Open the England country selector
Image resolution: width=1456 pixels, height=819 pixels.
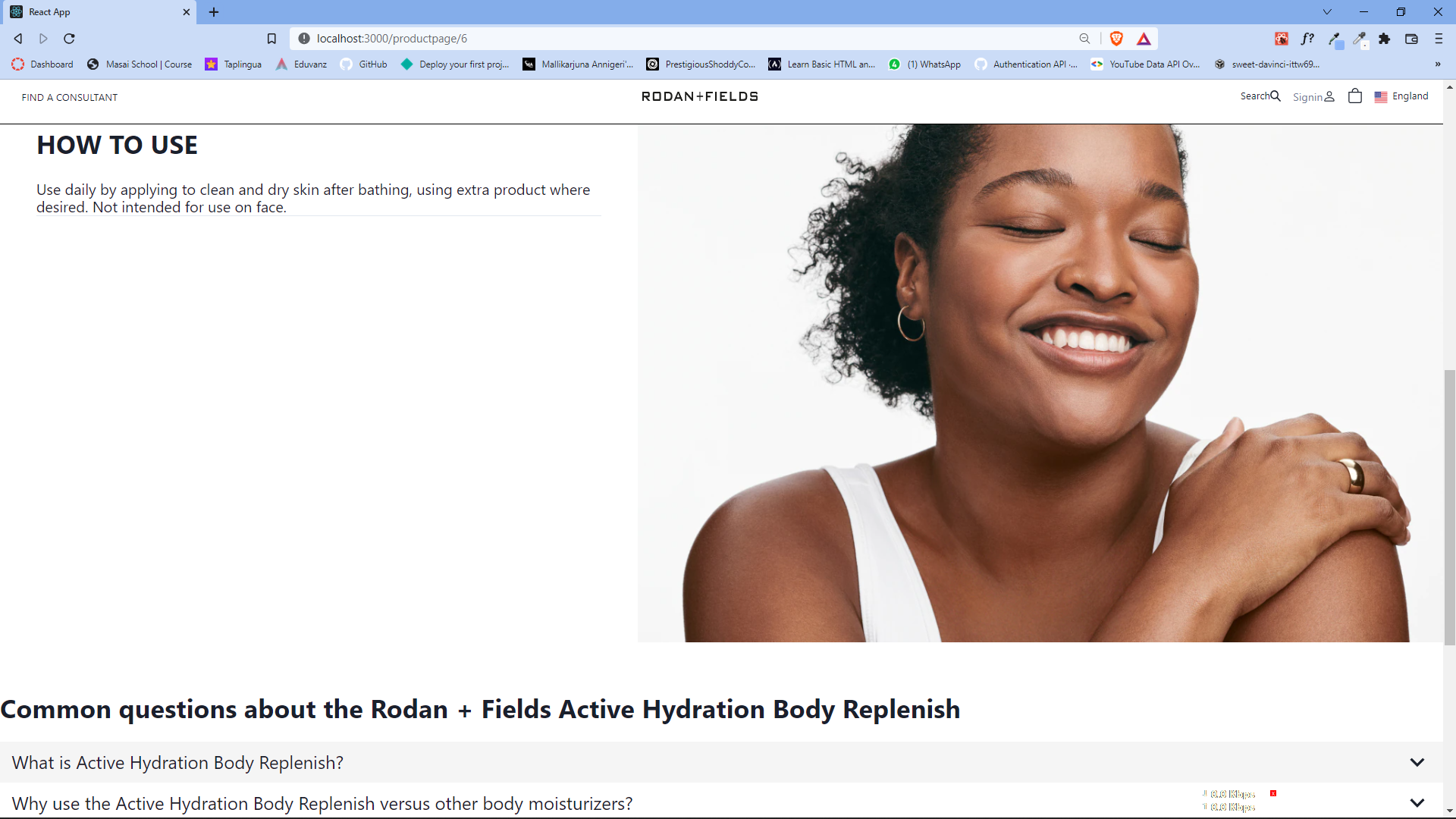coord(1401,96)
